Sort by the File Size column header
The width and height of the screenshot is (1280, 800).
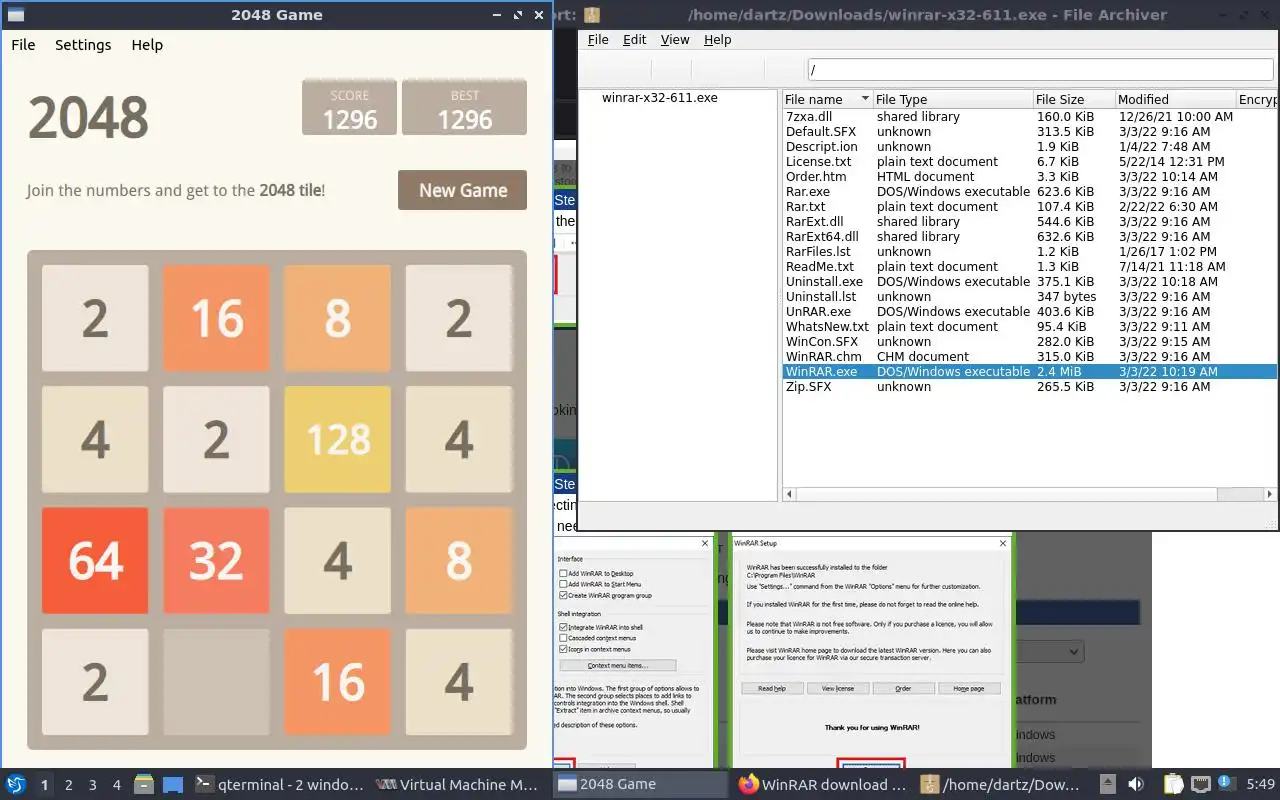(x=1073, y=100)
